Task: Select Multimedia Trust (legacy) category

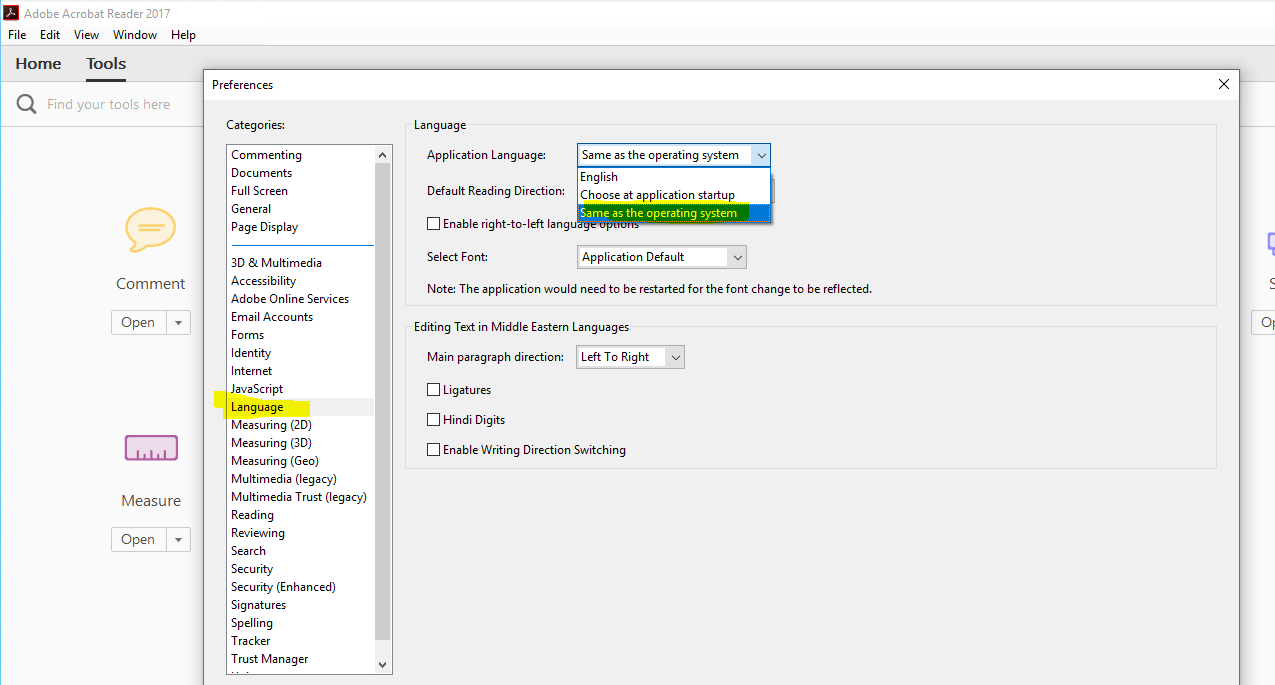Action: (299, 497)
